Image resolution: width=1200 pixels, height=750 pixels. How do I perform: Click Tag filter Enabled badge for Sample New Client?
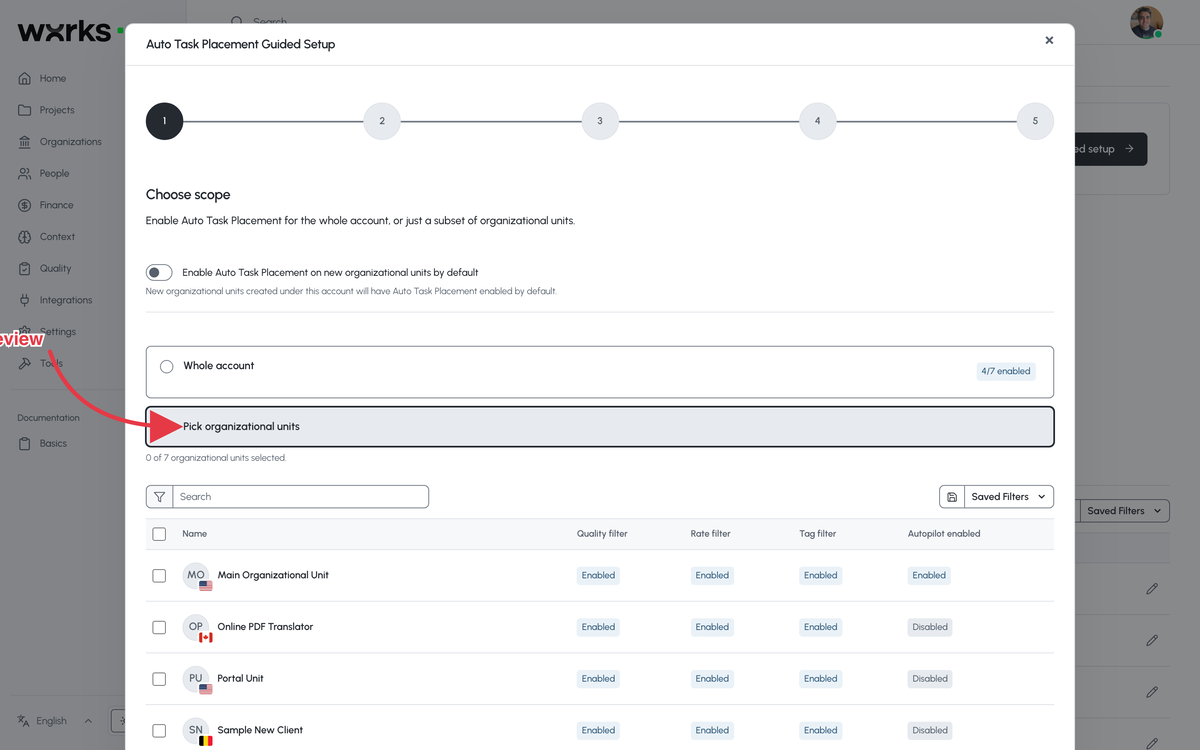click(x=821, y=731)
